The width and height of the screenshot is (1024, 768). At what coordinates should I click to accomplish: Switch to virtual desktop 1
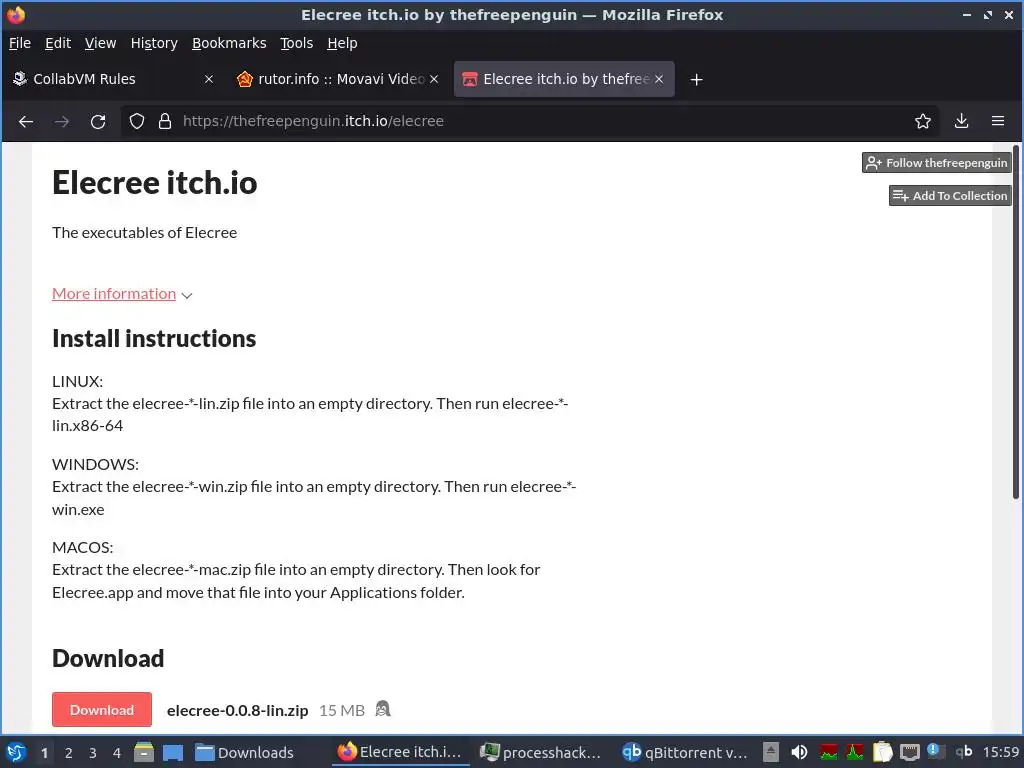(x=44, y=753)
